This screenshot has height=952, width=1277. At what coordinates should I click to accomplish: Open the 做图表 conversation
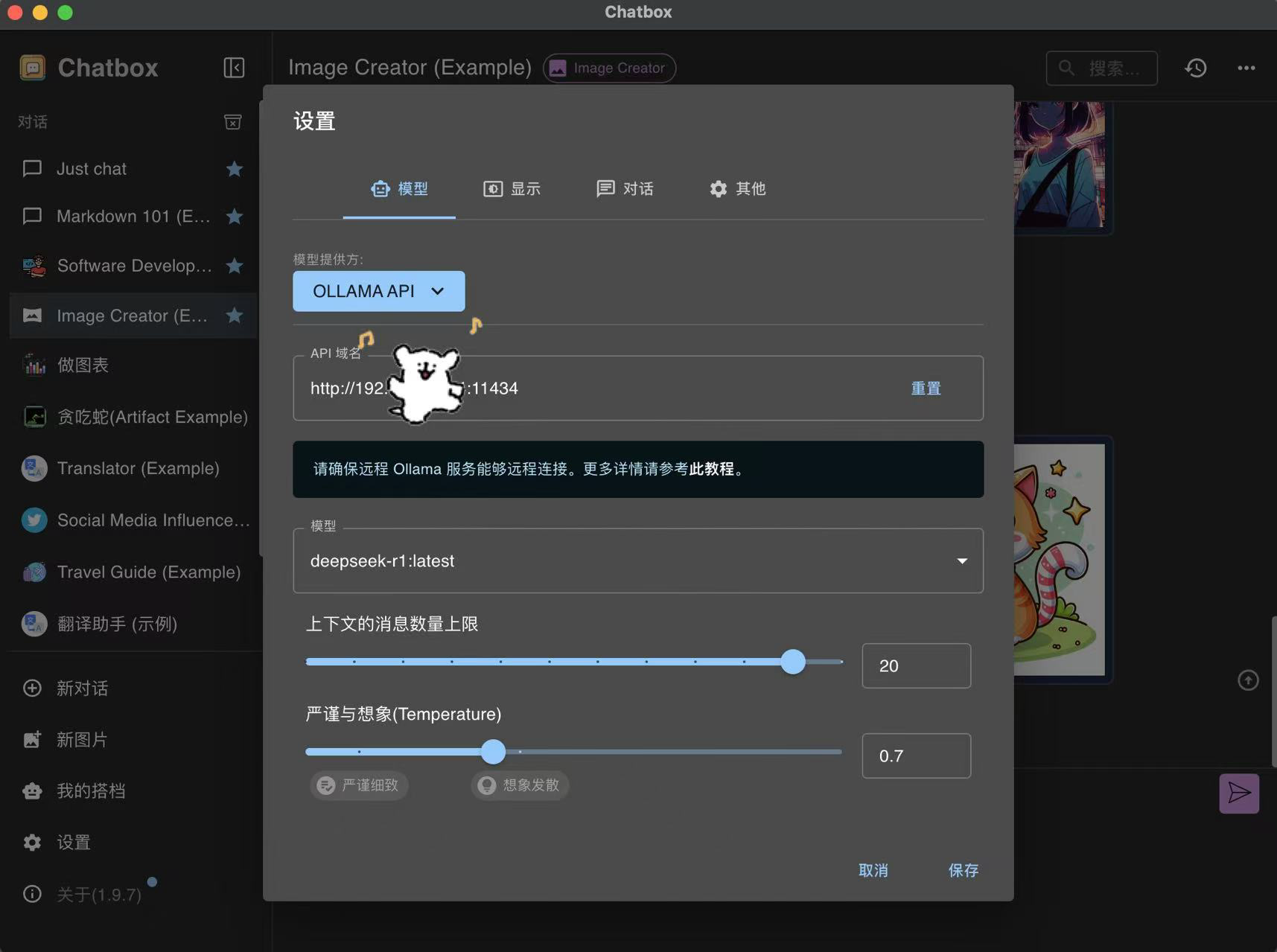click(133, 365)
